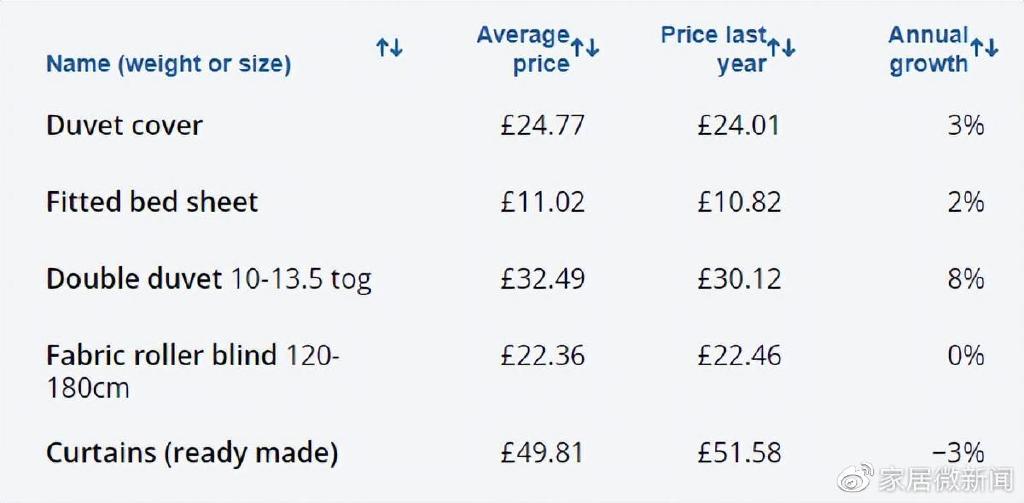Image resolution: width=1024 pixels, height=503 pixels.
Task: Select the Curtains (ready made) row
Action: click(192, 453)
